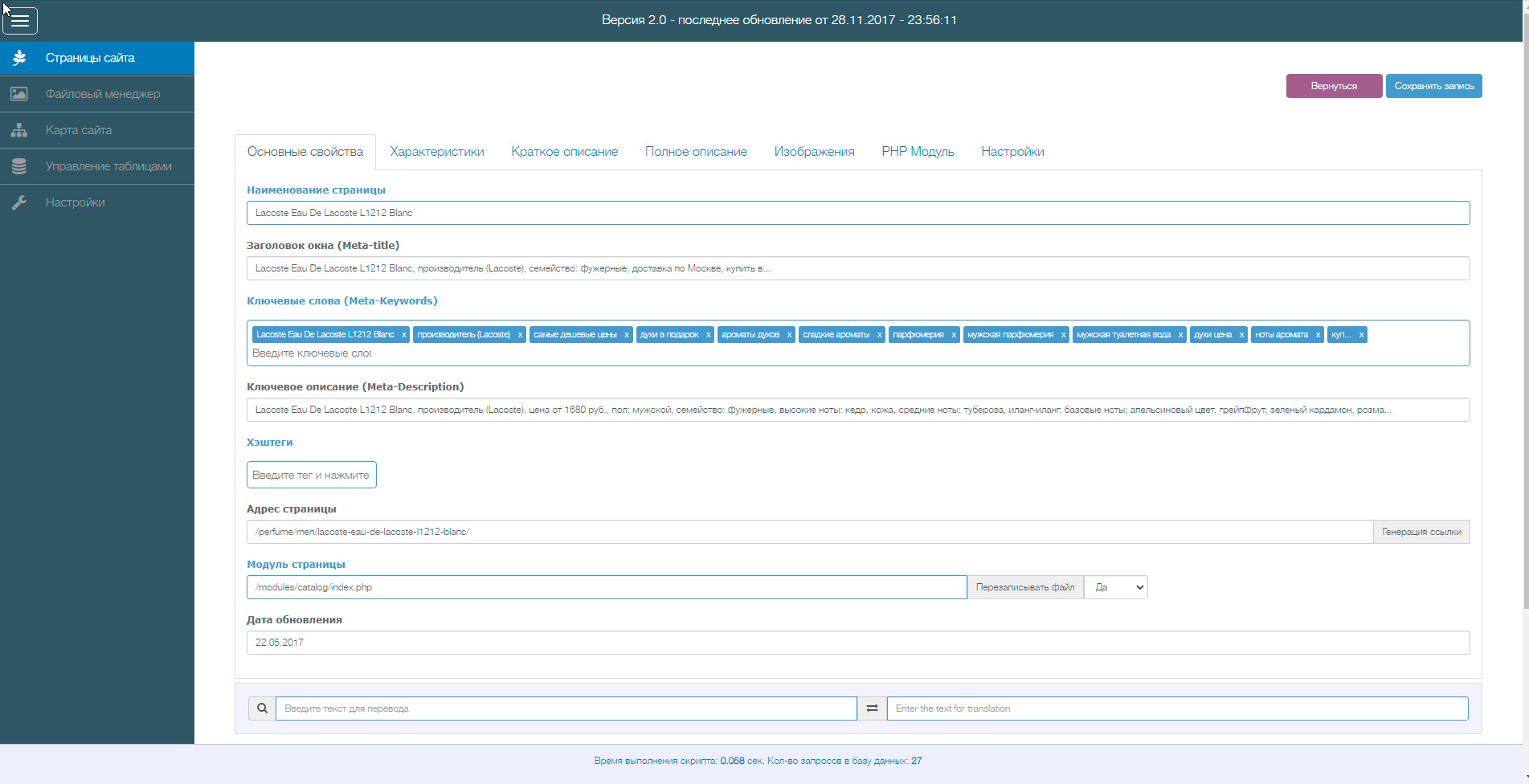Focus the Наименование страницы field

tap(858, 213)
